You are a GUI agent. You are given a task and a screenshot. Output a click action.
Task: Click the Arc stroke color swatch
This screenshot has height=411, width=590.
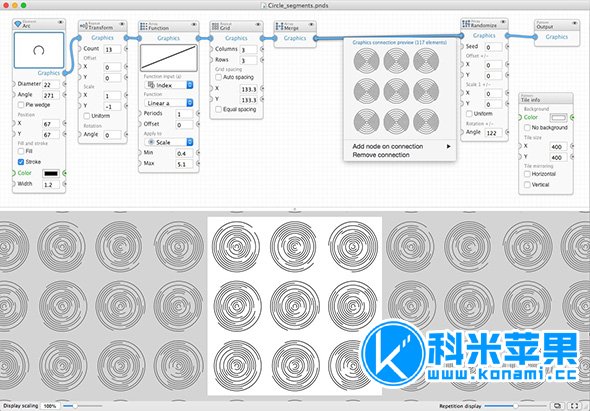(51, 174)
